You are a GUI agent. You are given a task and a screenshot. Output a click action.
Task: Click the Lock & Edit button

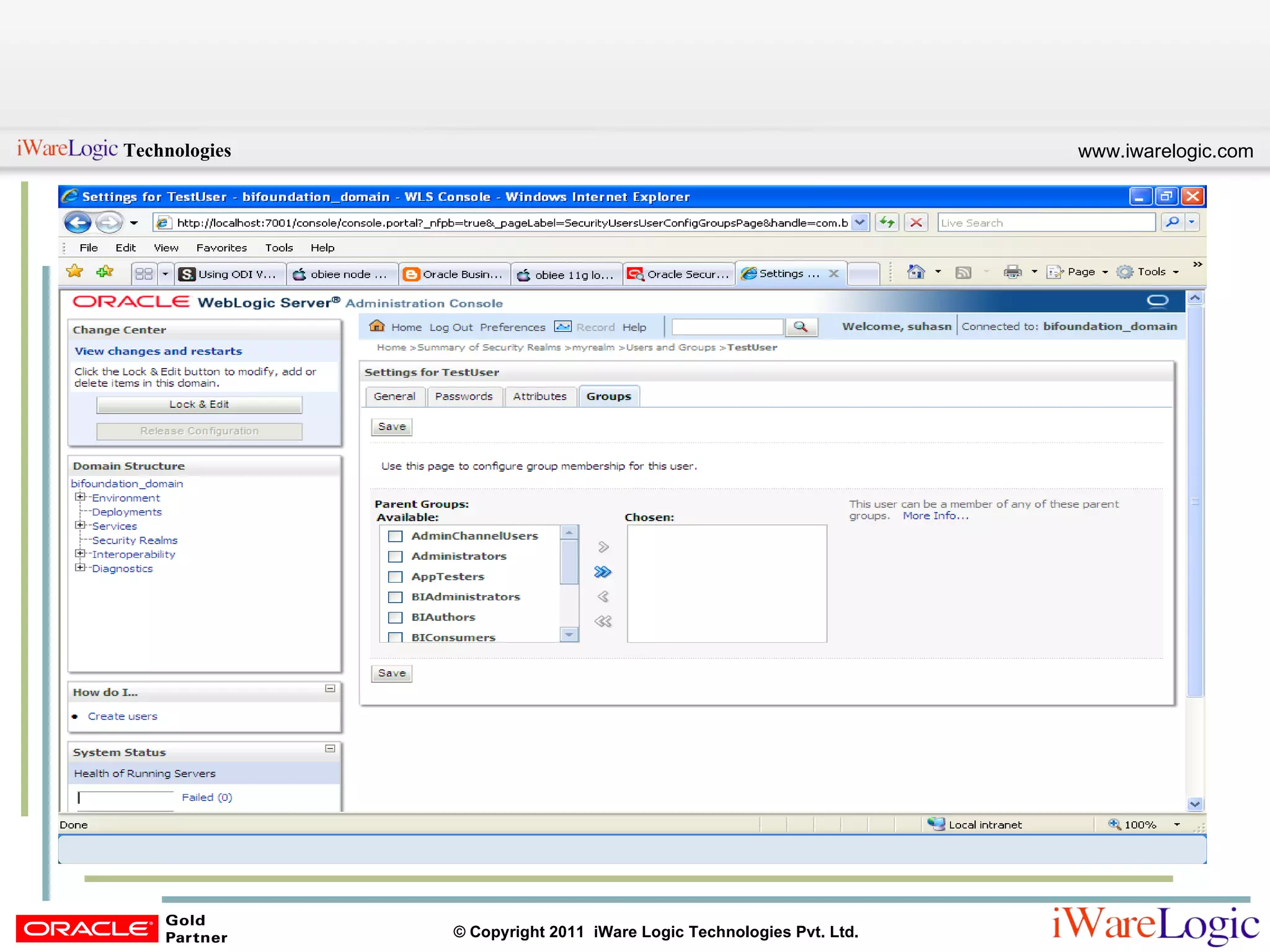click(199, 405)
